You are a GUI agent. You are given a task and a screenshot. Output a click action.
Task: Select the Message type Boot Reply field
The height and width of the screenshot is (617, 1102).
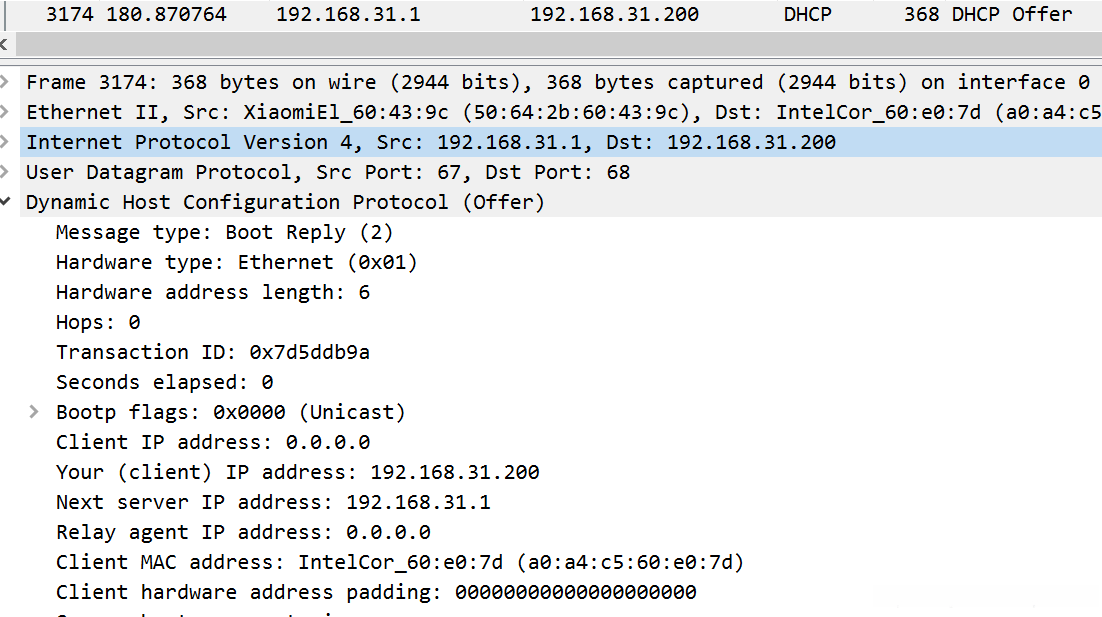[x=224, y=232]
